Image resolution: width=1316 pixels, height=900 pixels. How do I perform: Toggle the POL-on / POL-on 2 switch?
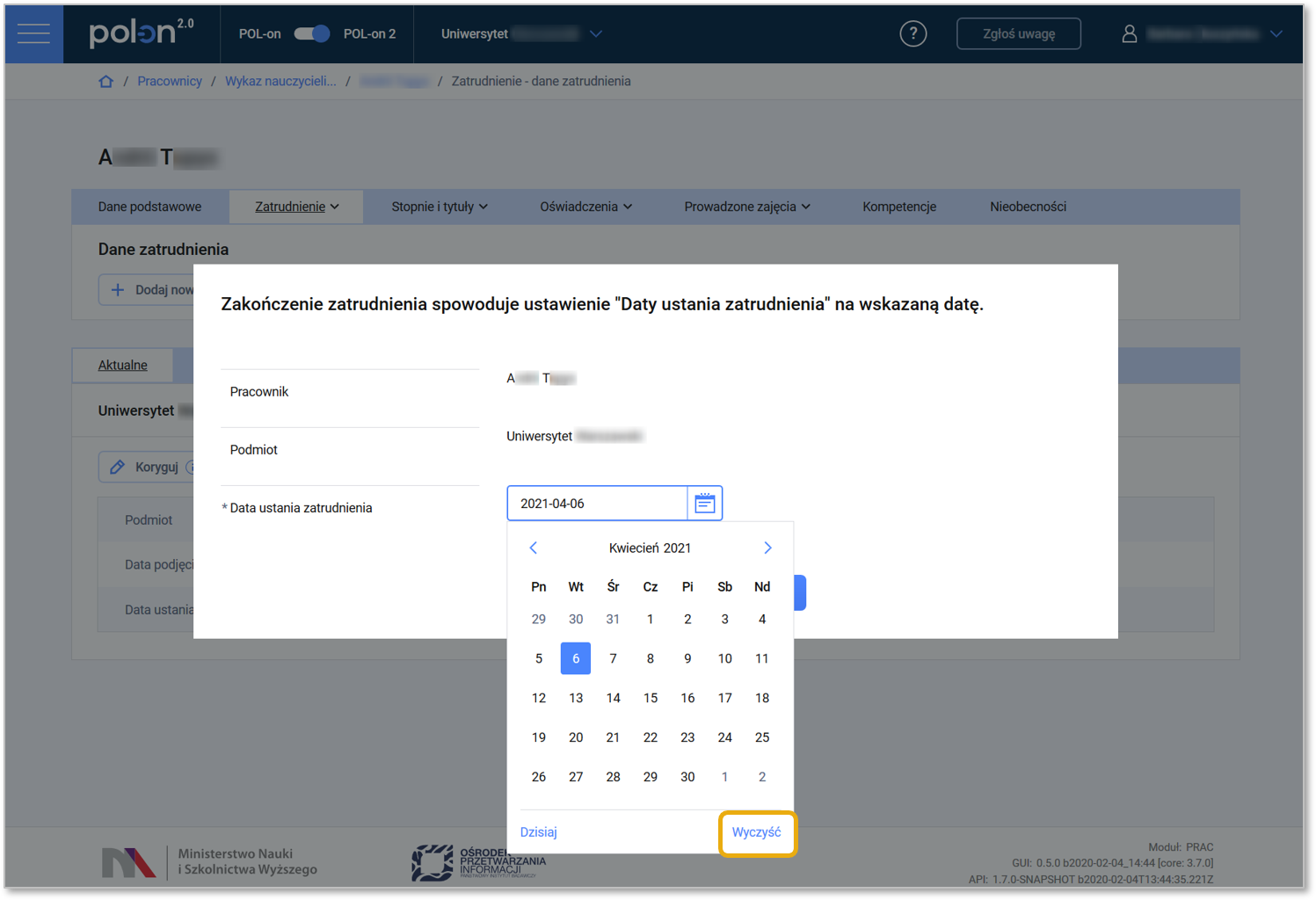coord(312,33)
